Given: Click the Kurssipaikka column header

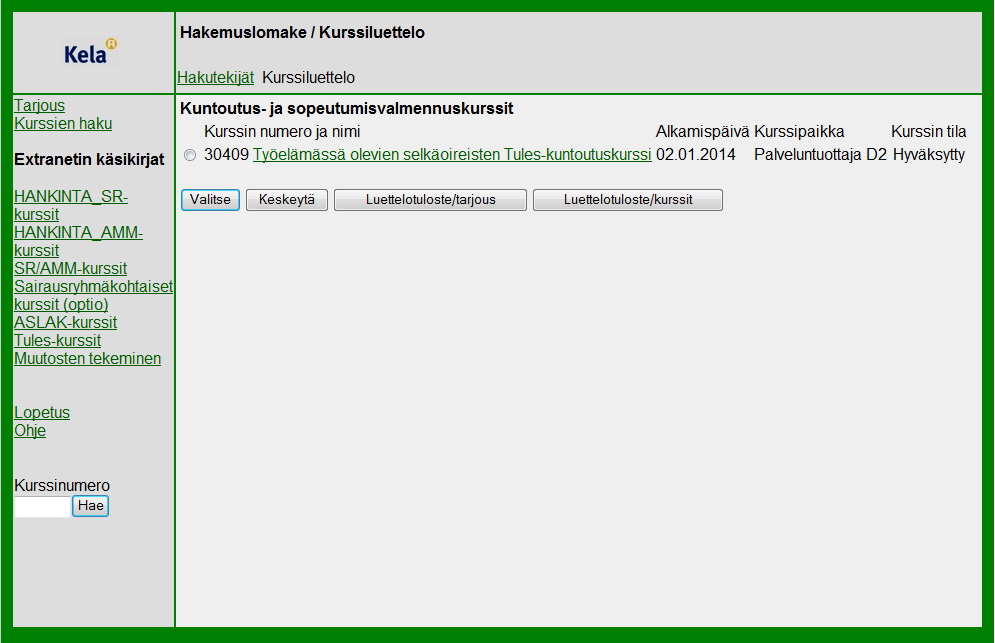Looking at the screenshot, I should [799, 131].
